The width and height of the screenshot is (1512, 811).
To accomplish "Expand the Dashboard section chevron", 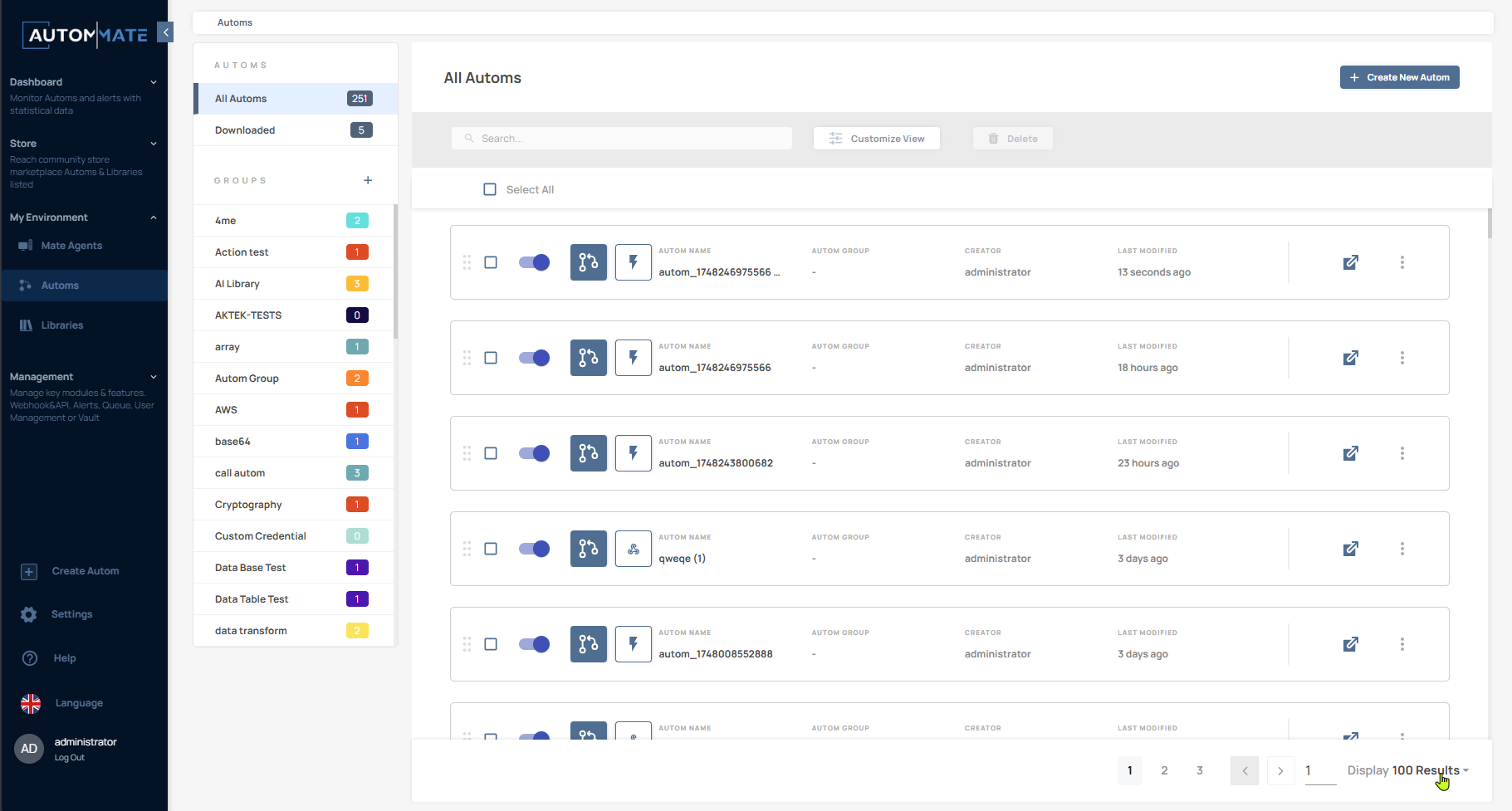I will point(154,82).
